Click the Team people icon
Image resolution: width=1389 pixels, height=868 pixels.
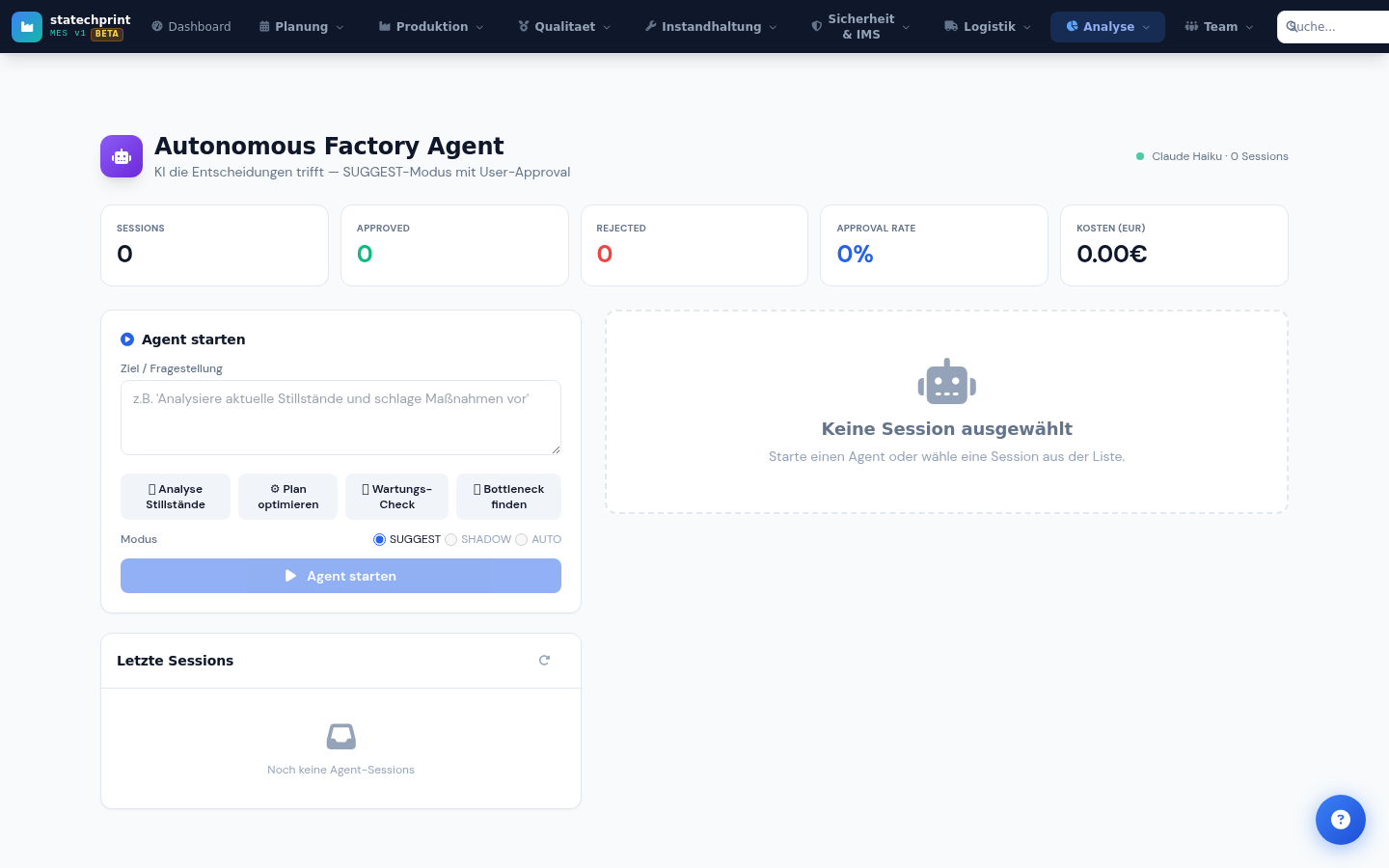(x=1191, y=27)
